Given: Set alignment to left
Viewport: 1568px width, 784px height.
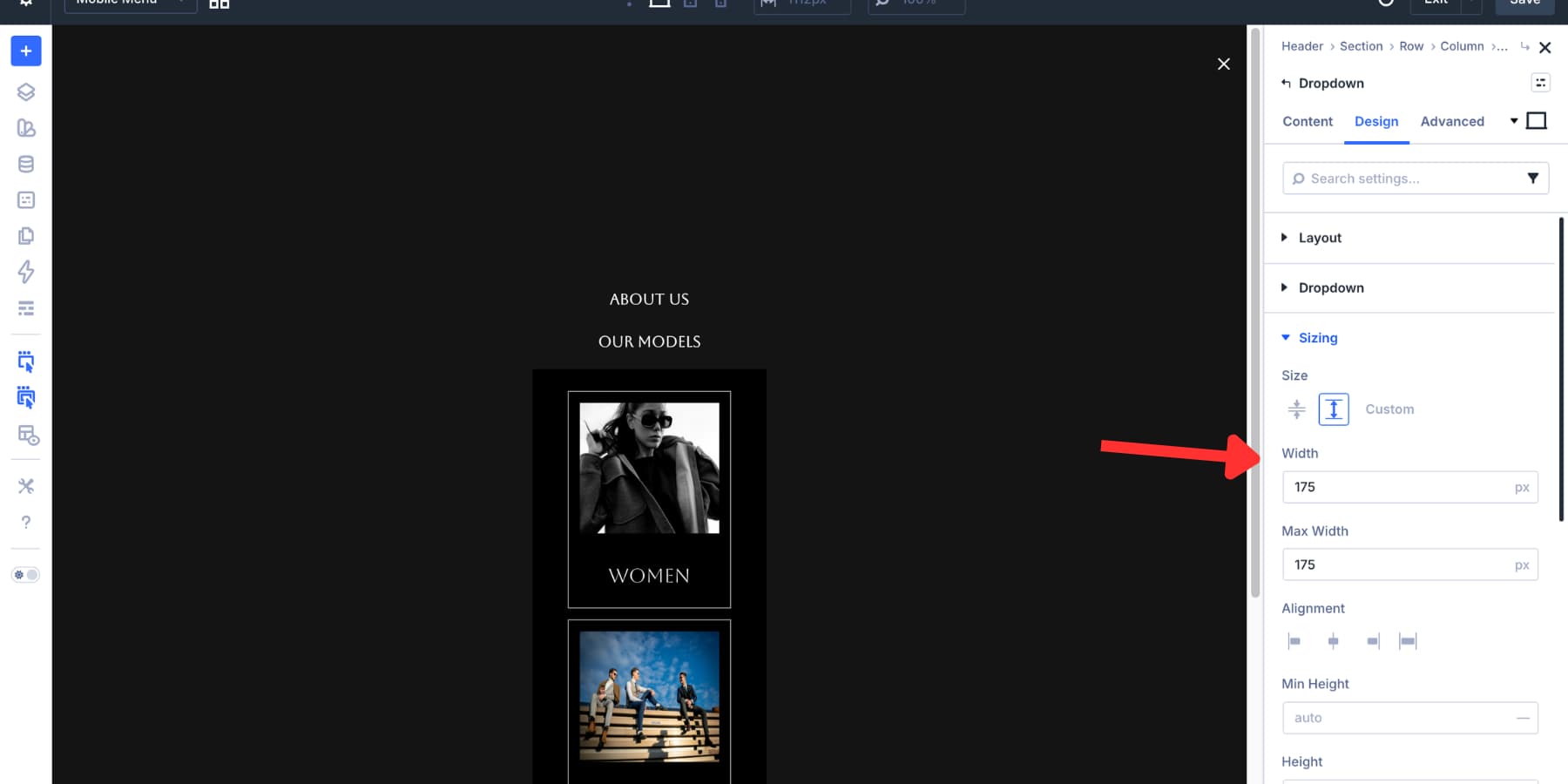Looking at the screenshot, I should (x=1294, y=641).
